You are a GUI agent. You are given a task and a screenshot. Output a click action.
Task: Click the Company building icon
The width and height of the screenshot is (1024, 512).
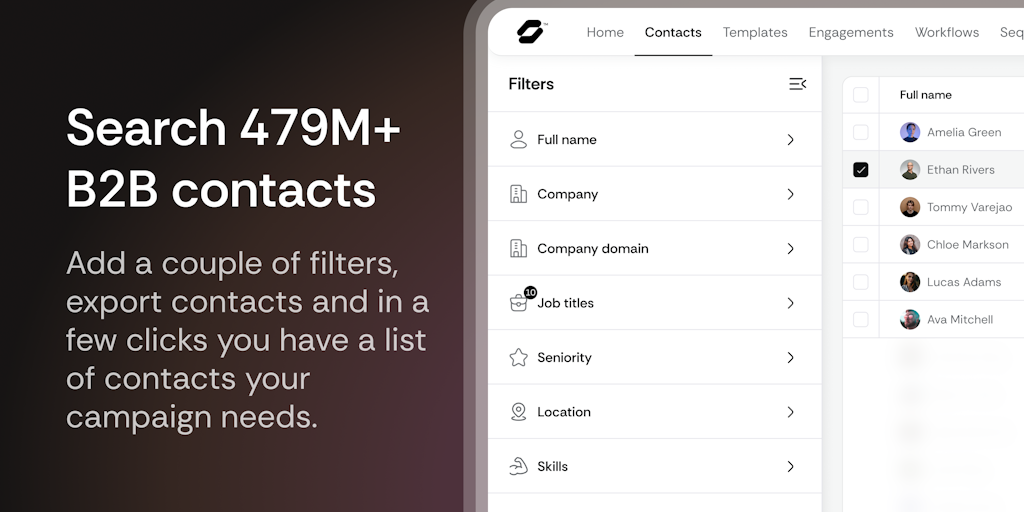pyautogui.click(x=518, y=194)
